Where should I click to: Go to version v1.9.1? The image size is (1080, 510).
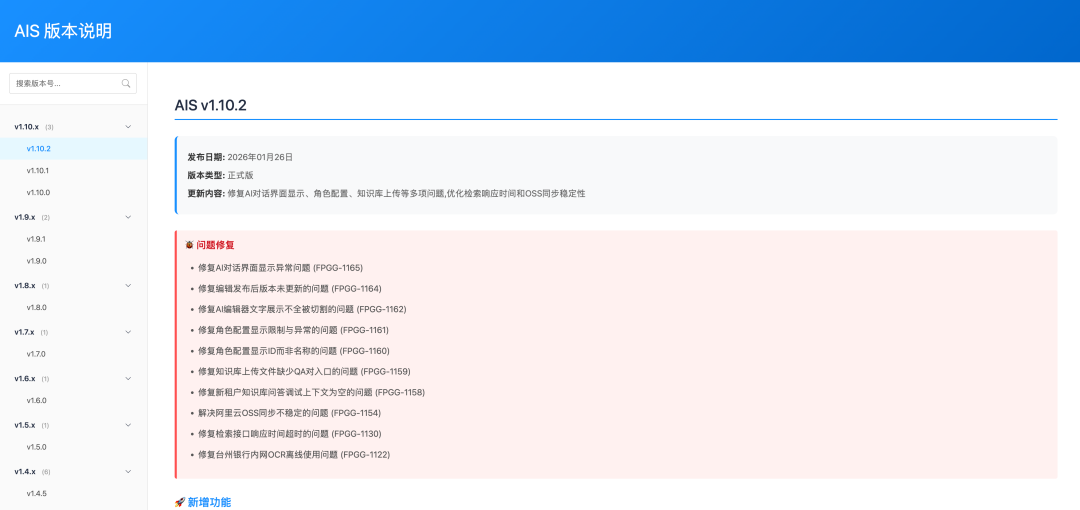point(36,239)
